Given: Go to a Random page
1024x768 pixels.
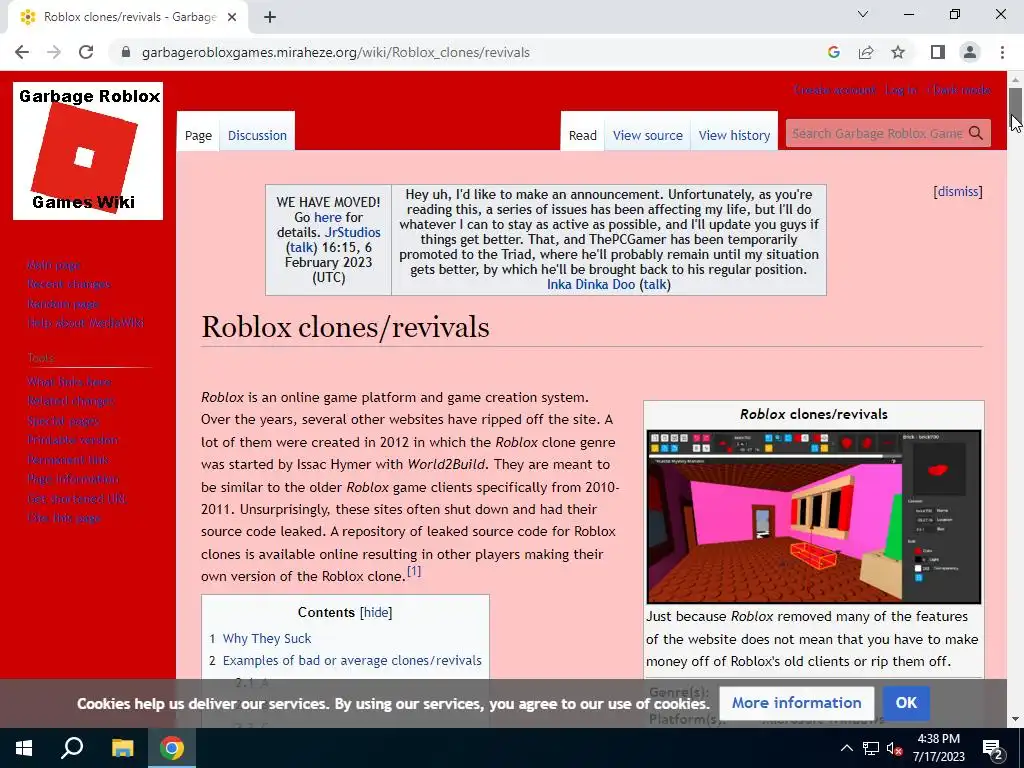Looking at the screenshot, I should coord(63,304).
